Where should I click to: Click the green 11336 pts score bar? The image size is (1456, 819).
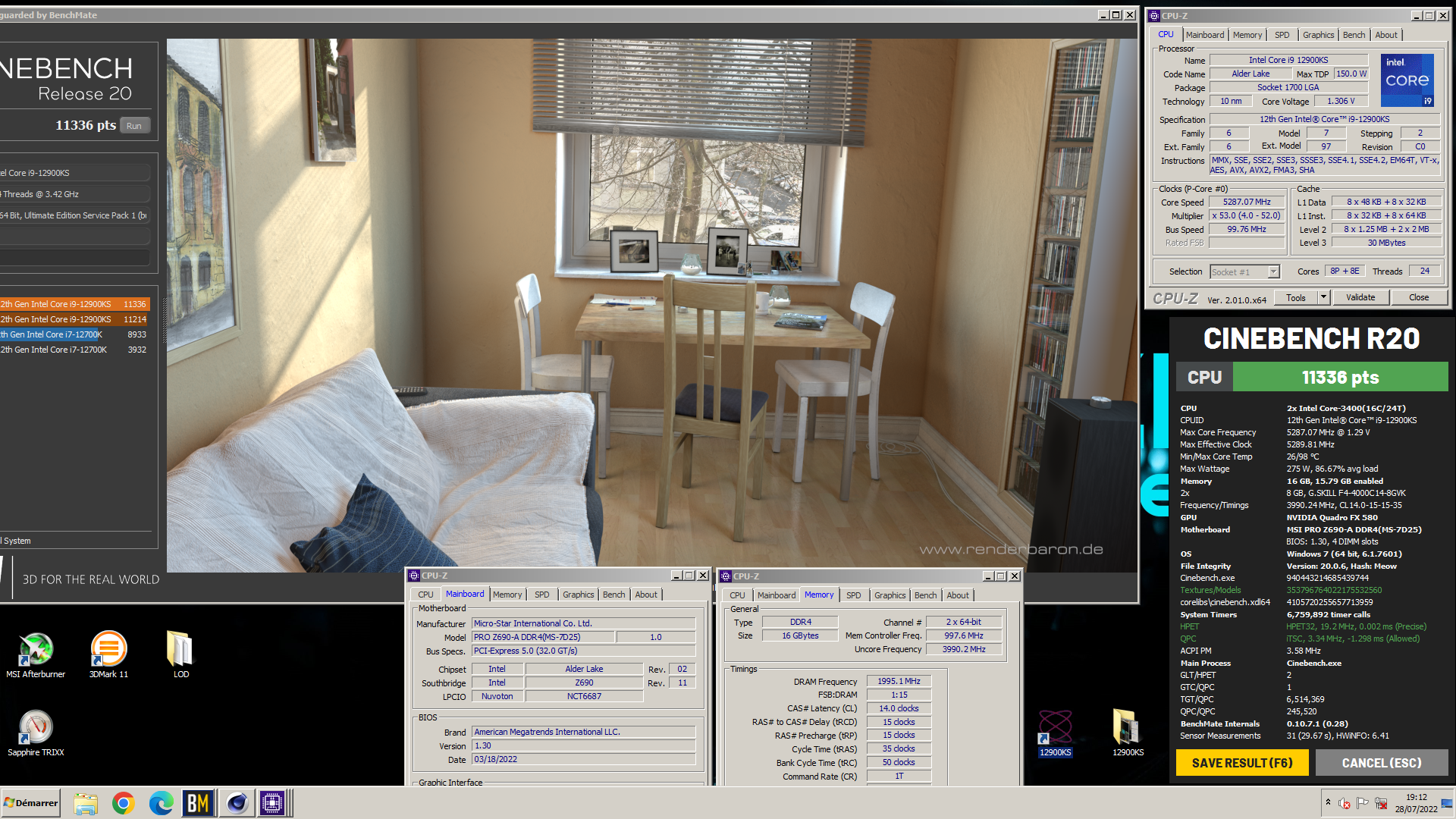(1340, 377)
